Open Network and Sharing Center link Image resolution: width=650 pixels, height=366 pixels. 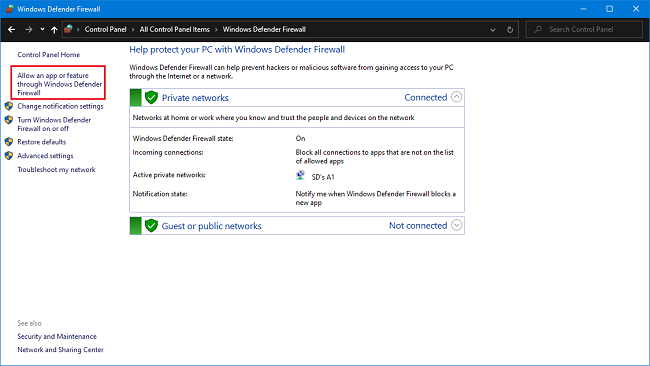61,350
